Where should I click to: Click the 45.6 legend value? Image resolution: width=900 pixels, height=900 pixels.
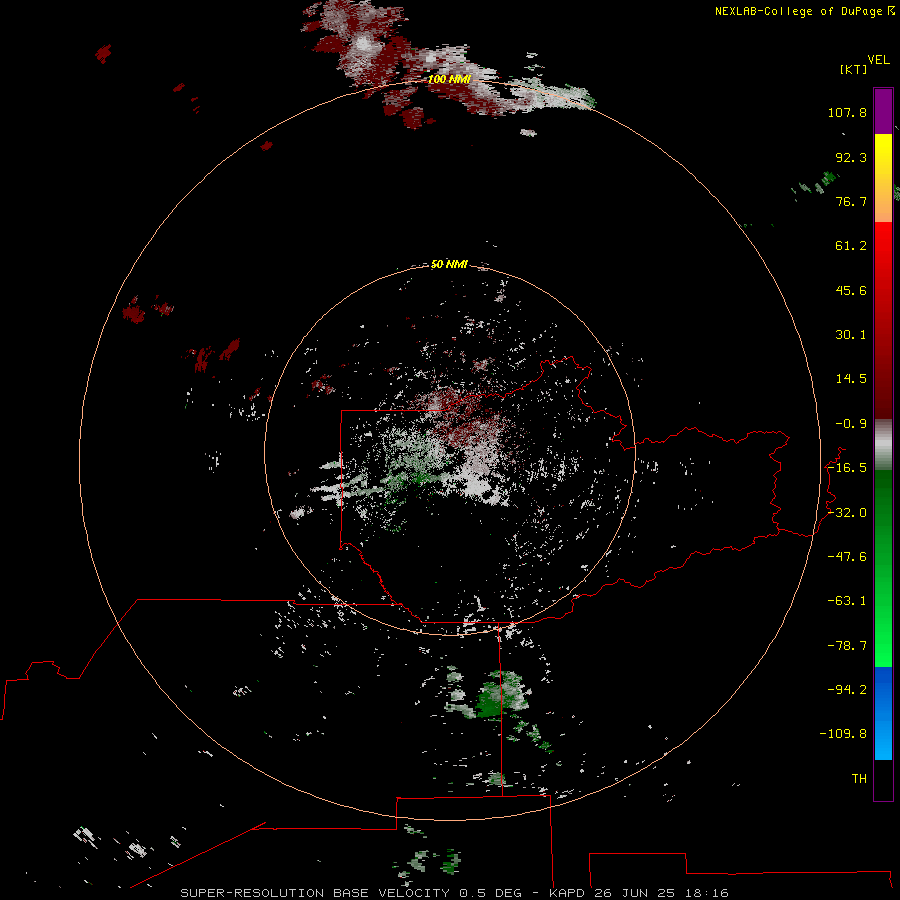point(851,290)
